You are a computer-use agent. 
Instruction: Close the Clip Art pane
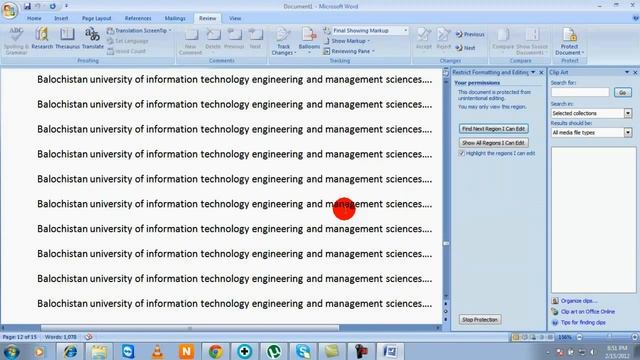[636, 72]
